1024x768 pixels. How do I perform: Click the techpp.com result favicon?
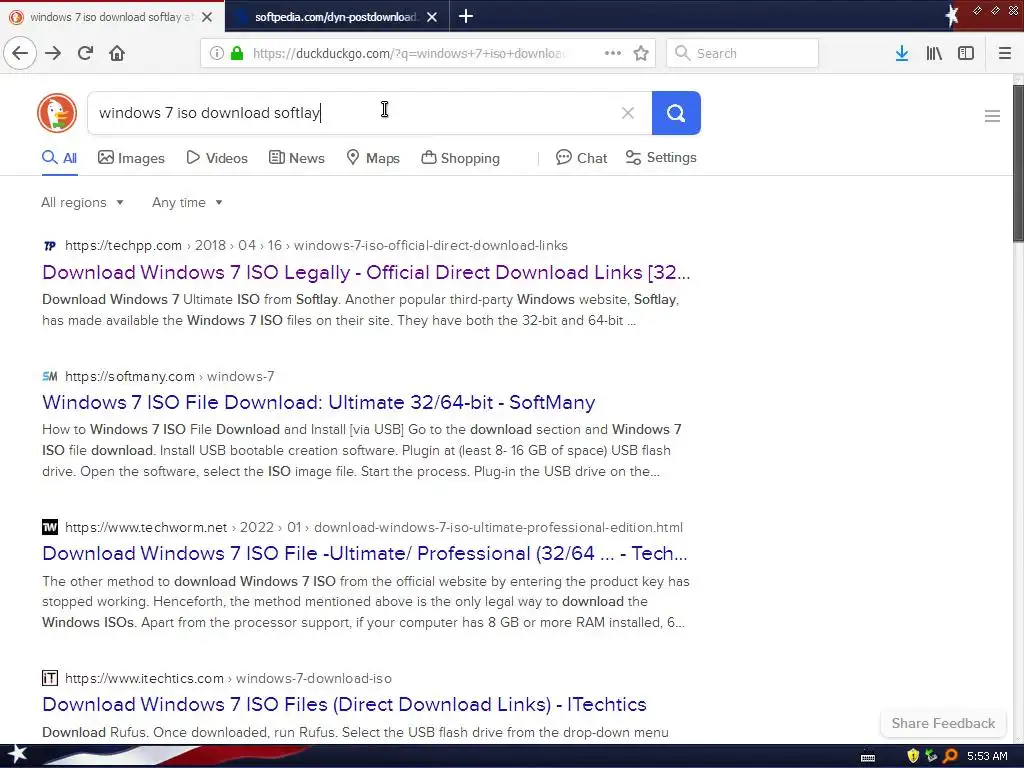click(50, 246)
